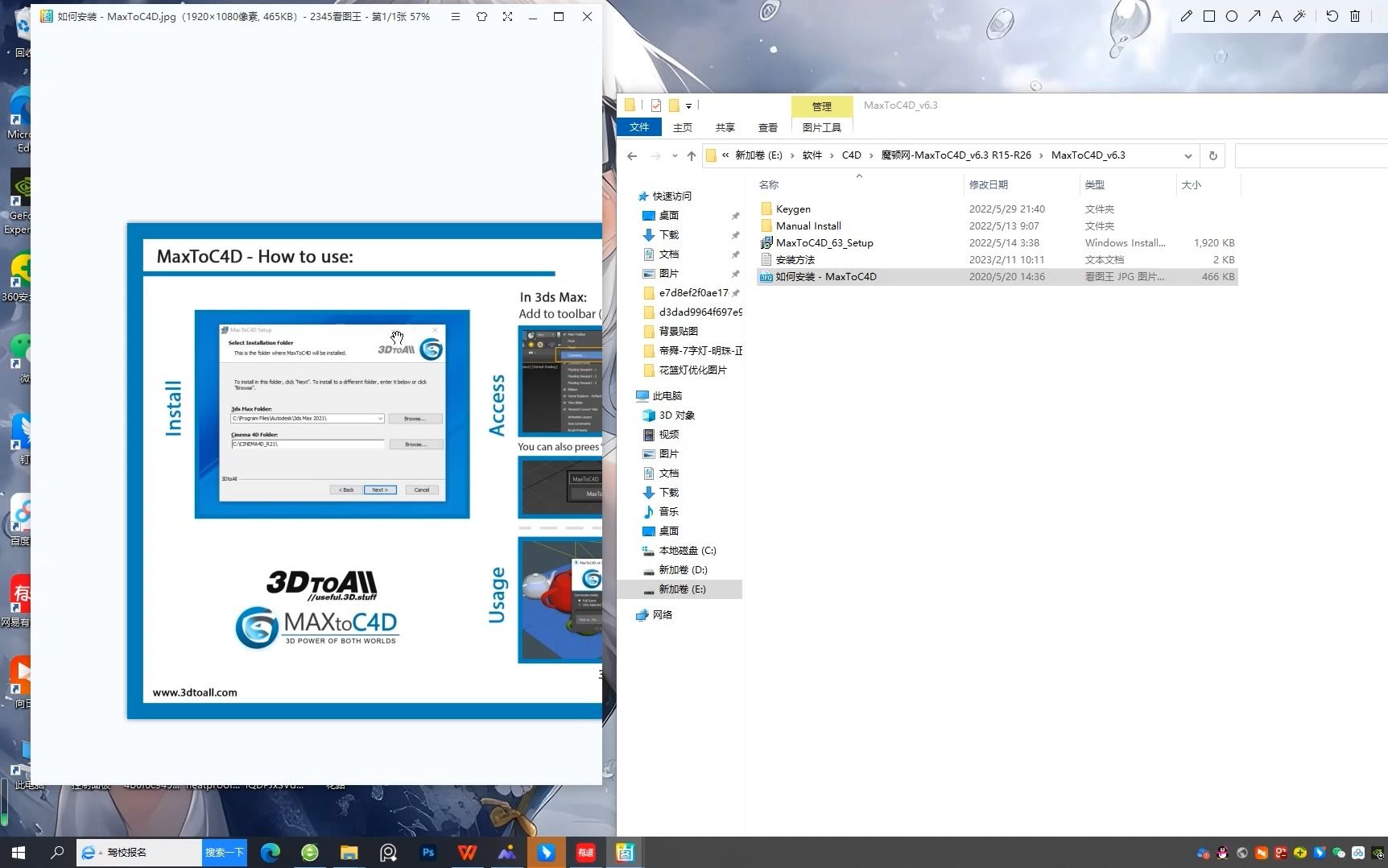Open File Explorer from the taskbar
Screen dimensions: 1388x868
point(349,852)
